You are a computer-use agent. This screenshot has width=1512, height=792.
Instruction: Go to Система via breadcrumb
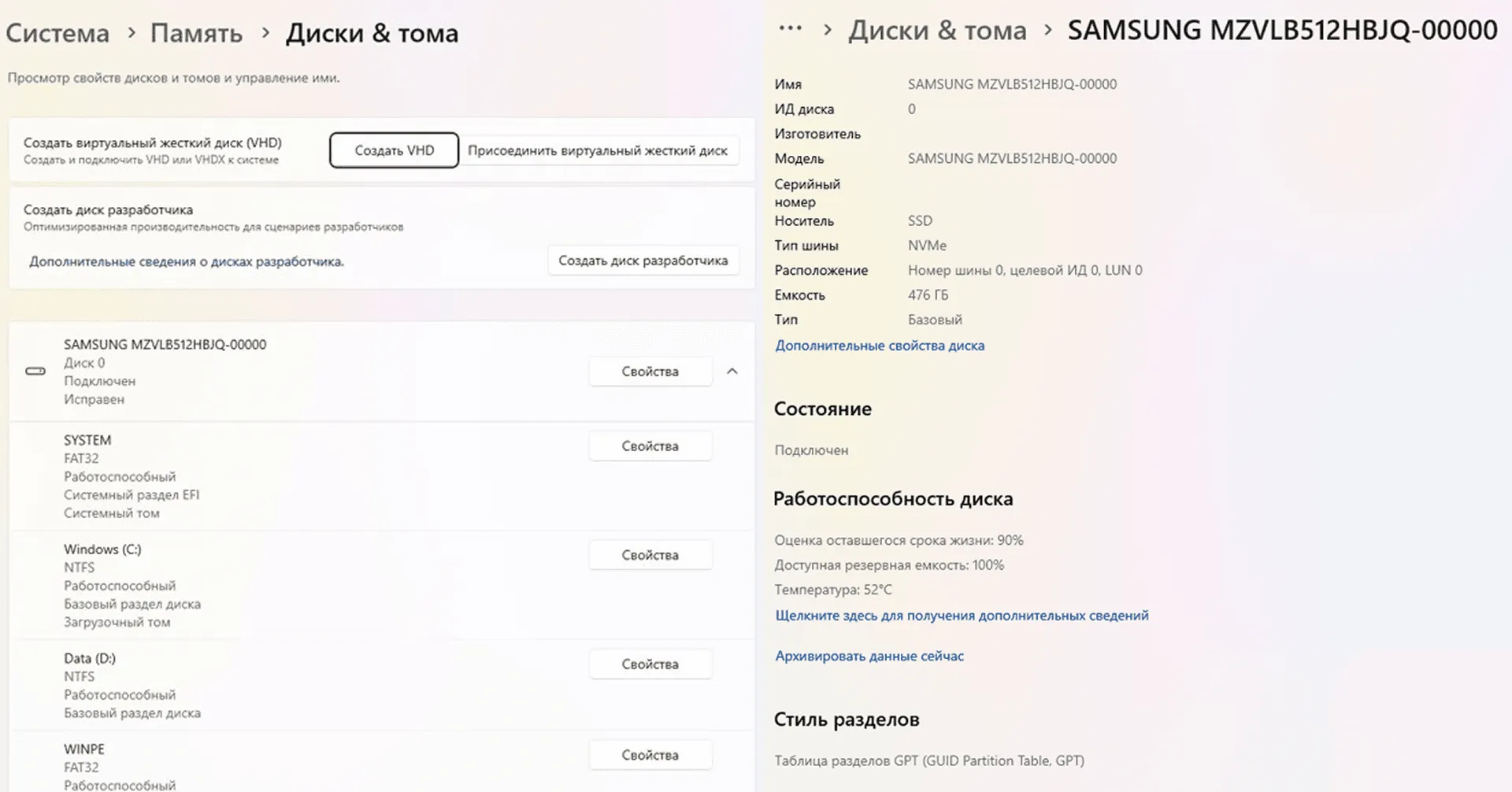pyautogui.click(x=57, y=32)
